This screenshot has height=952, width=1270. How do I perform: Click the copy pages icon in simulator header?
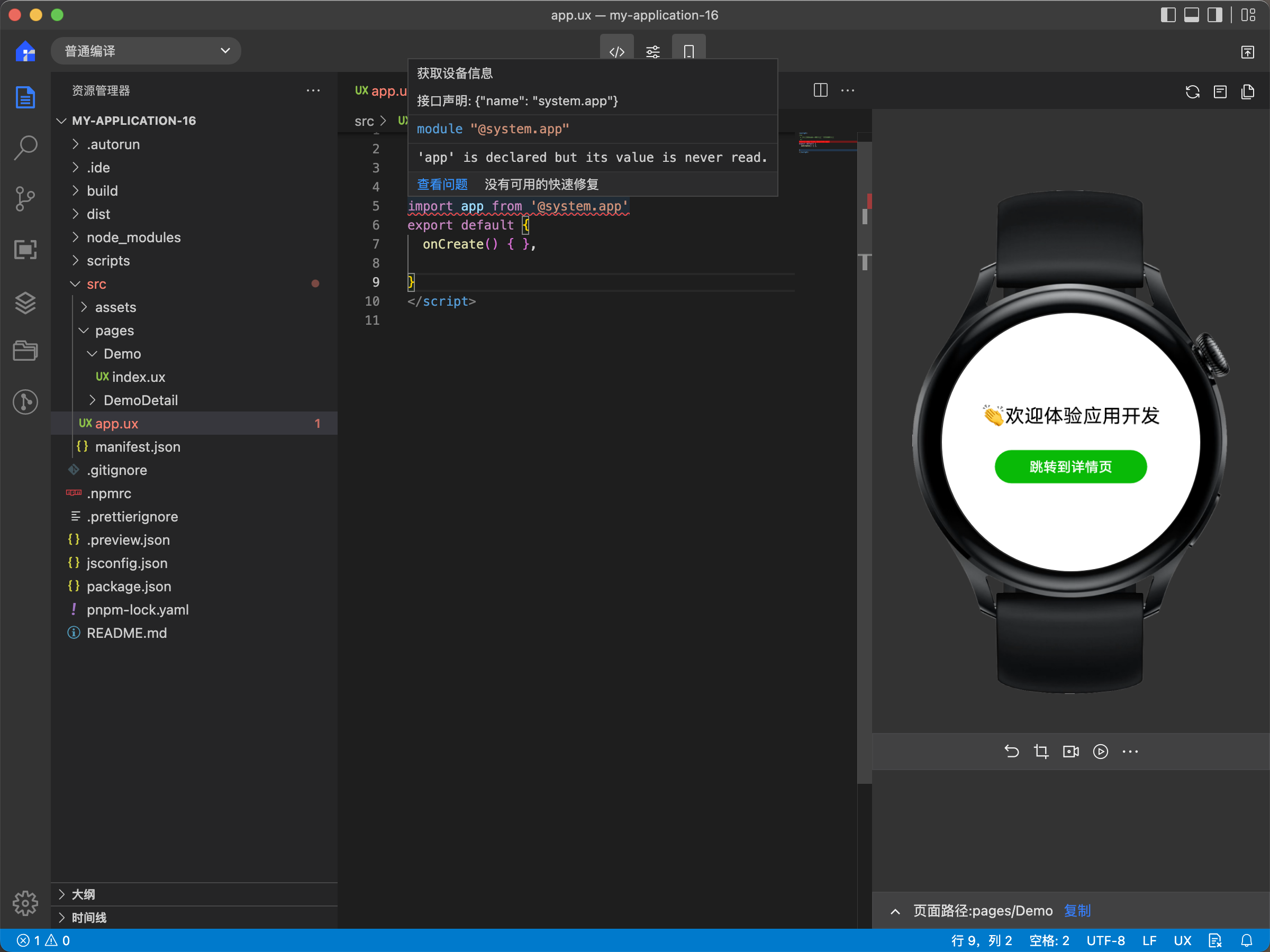tap(1247, 91)
